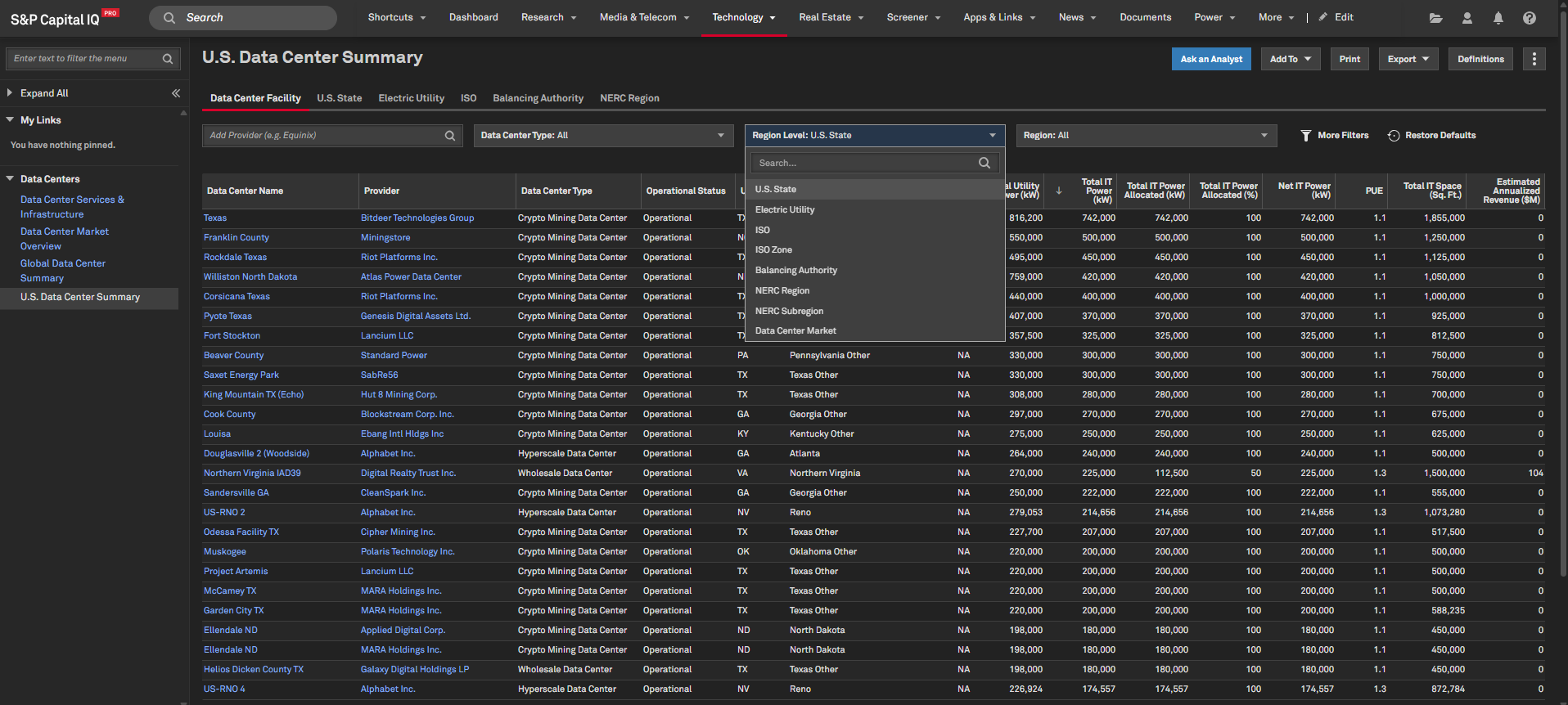Screen dimensions: 1568x705
Task: Open the Power menu
Action: 1214,17
